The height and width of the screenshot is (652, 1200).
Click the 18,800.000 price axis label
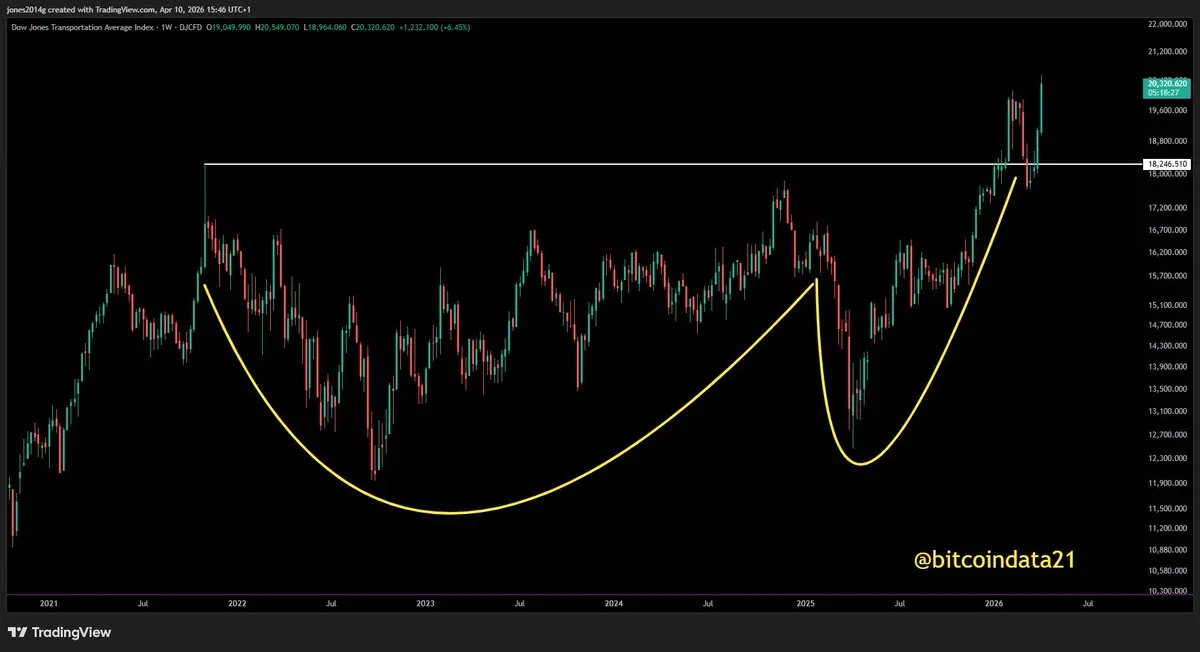click(1167, 141)
